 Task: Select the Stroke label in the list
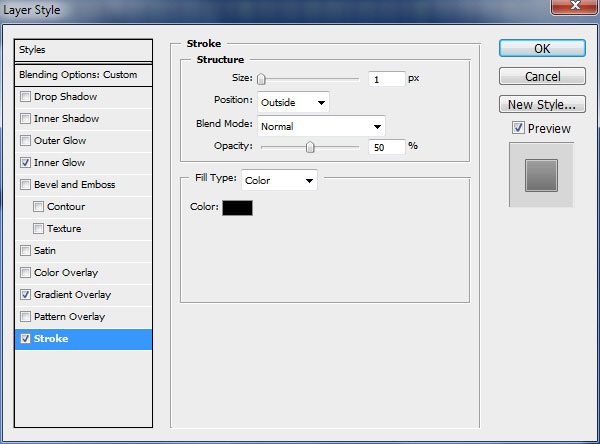[x=51, y=339]
